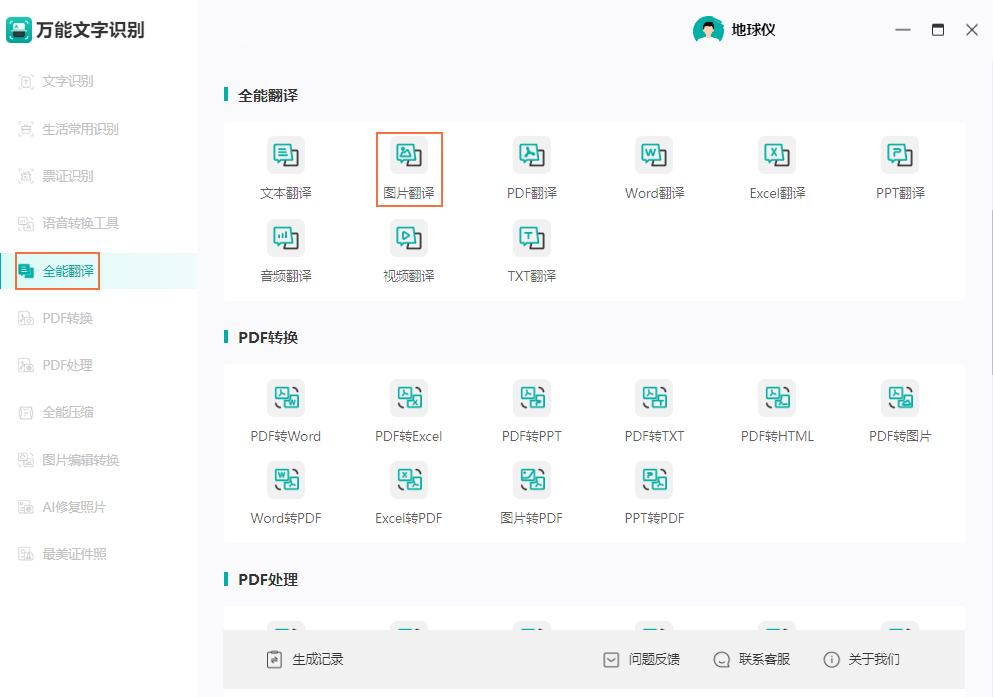Select PDF转Word conversion
This screenshot has height=697, width=993.
tap(285, 409)
